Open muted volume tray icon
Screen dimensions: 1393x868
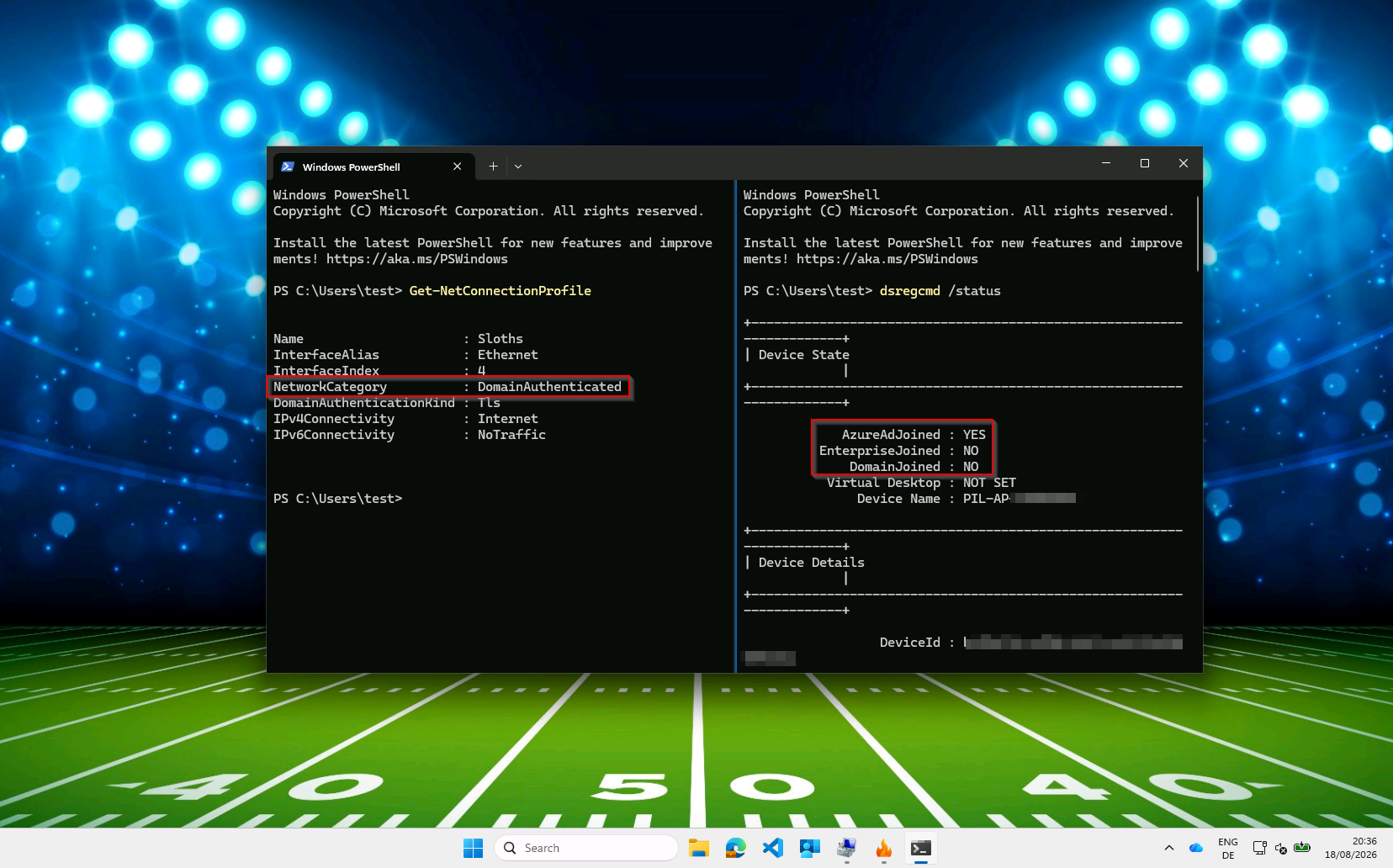1281,848
